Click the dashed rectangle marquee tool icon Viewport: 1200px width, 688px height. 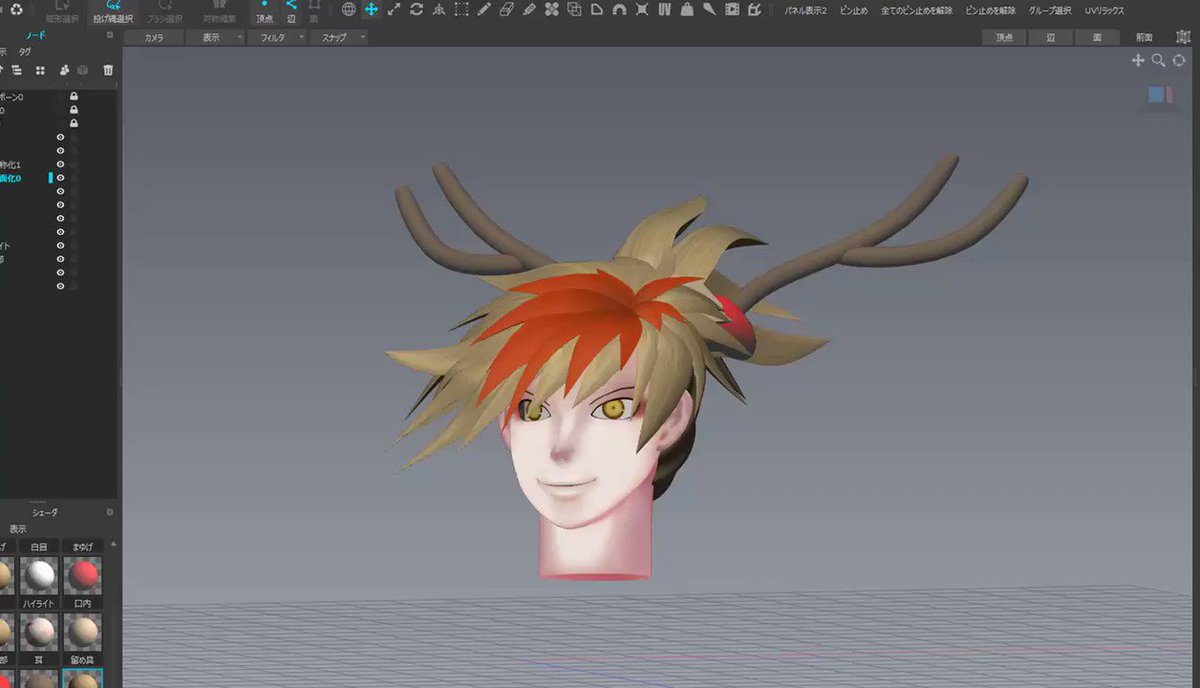[461, 9]
